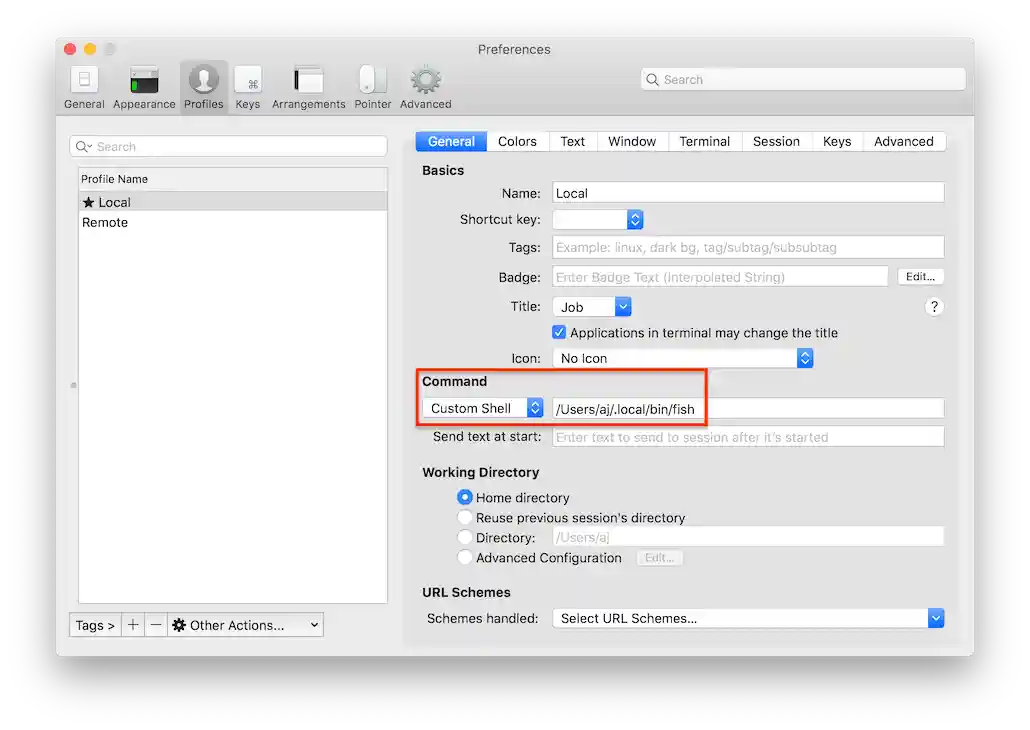This screenshot has width=1030, height=730.
Task: Switch to the Colors tab
Action: click(517, 141)
